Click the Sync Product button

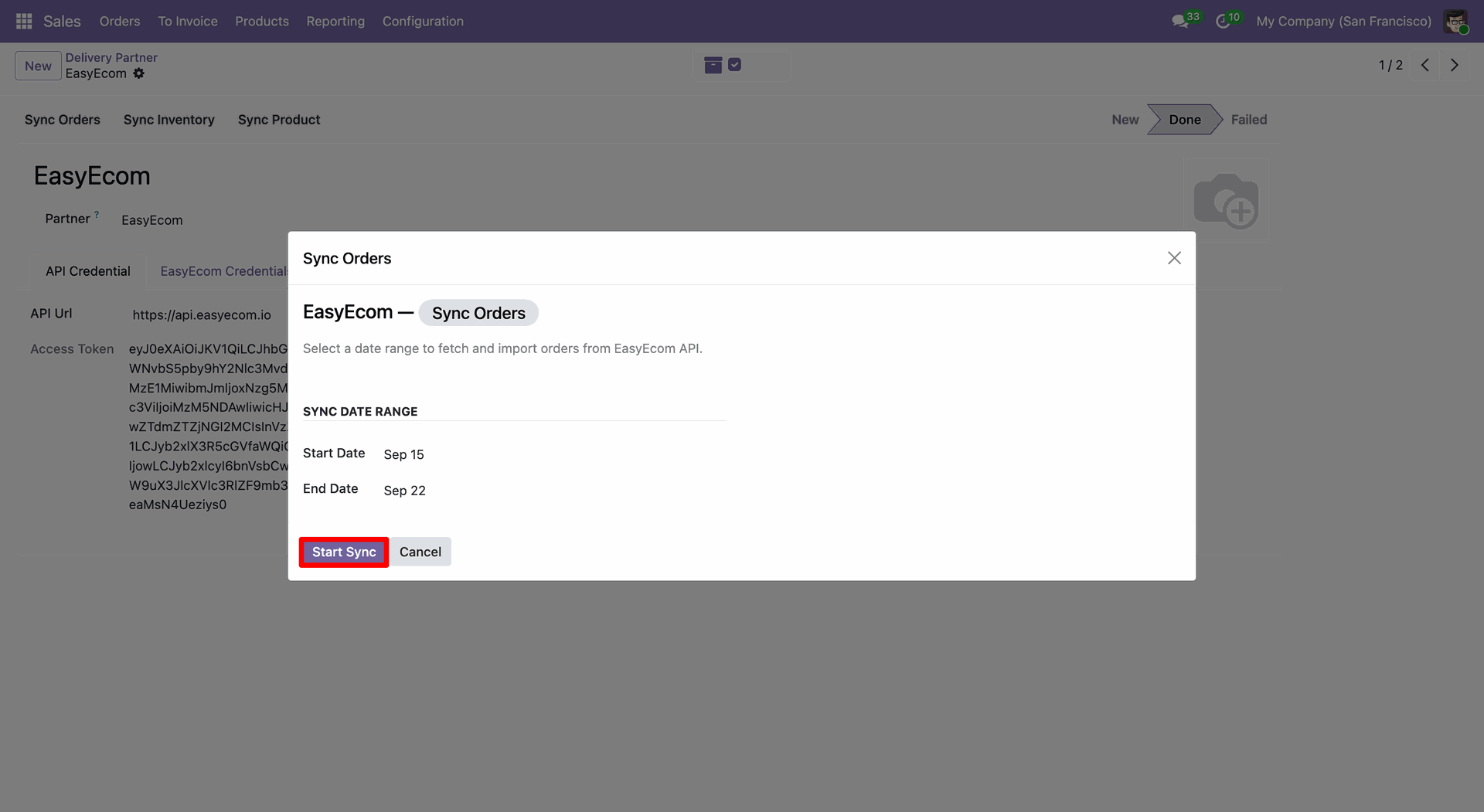[x=279, y=120]
